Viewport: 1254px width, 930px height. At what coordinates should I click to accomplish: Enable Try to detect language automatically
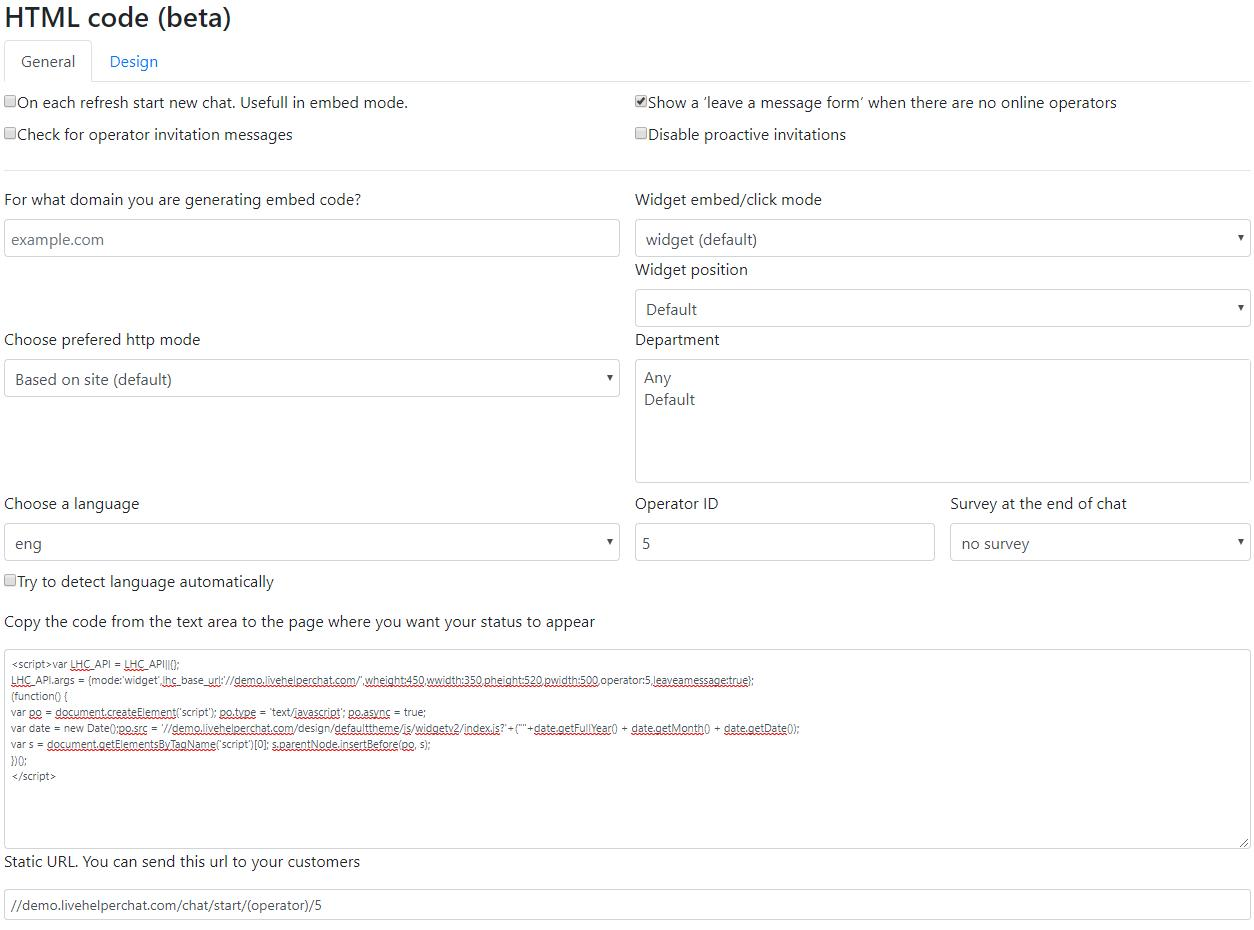[x=10, y=580]
